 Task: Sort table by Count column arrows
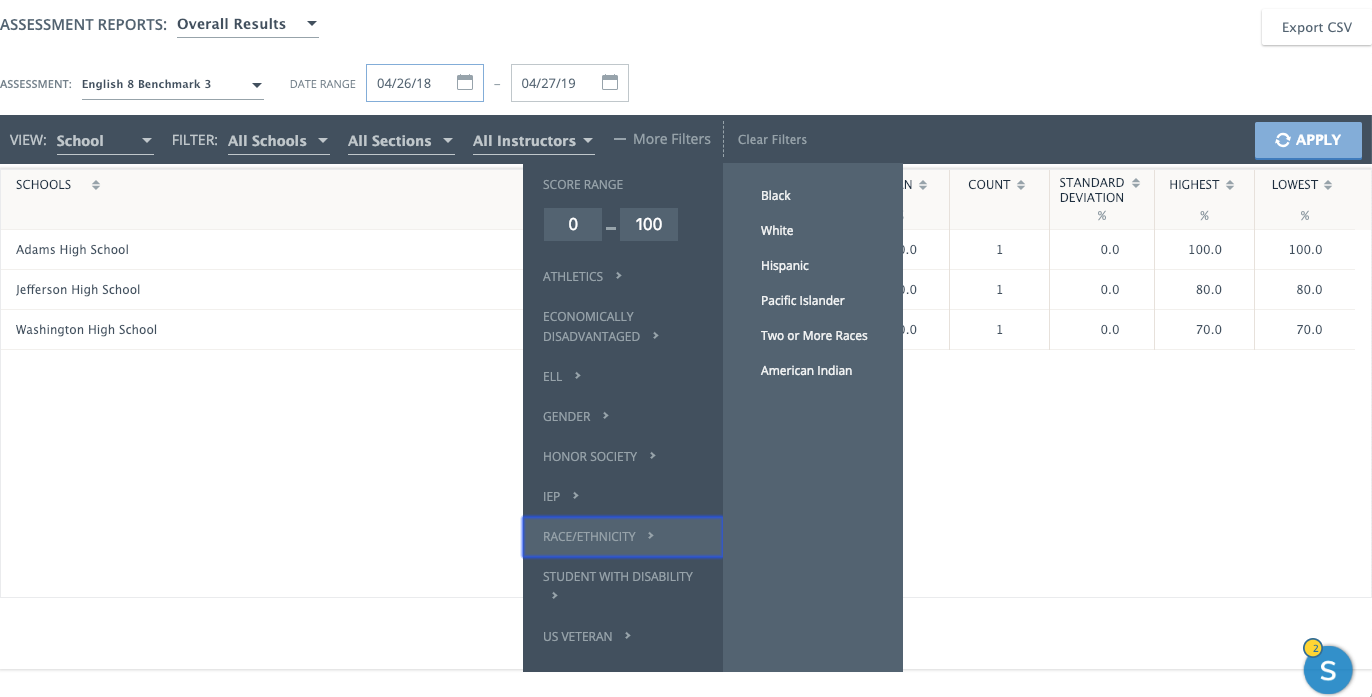pos(1020,185)
